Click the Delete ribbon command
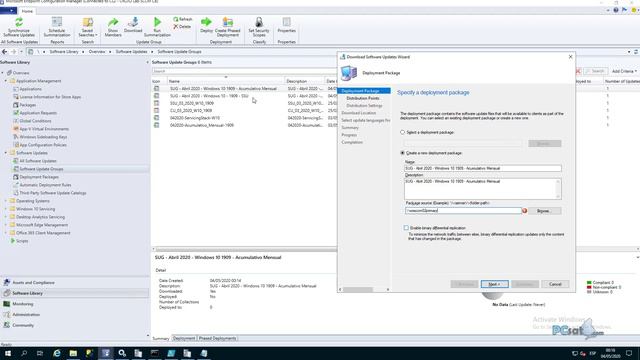Screen dimensions: 640x360 (182, 27)
